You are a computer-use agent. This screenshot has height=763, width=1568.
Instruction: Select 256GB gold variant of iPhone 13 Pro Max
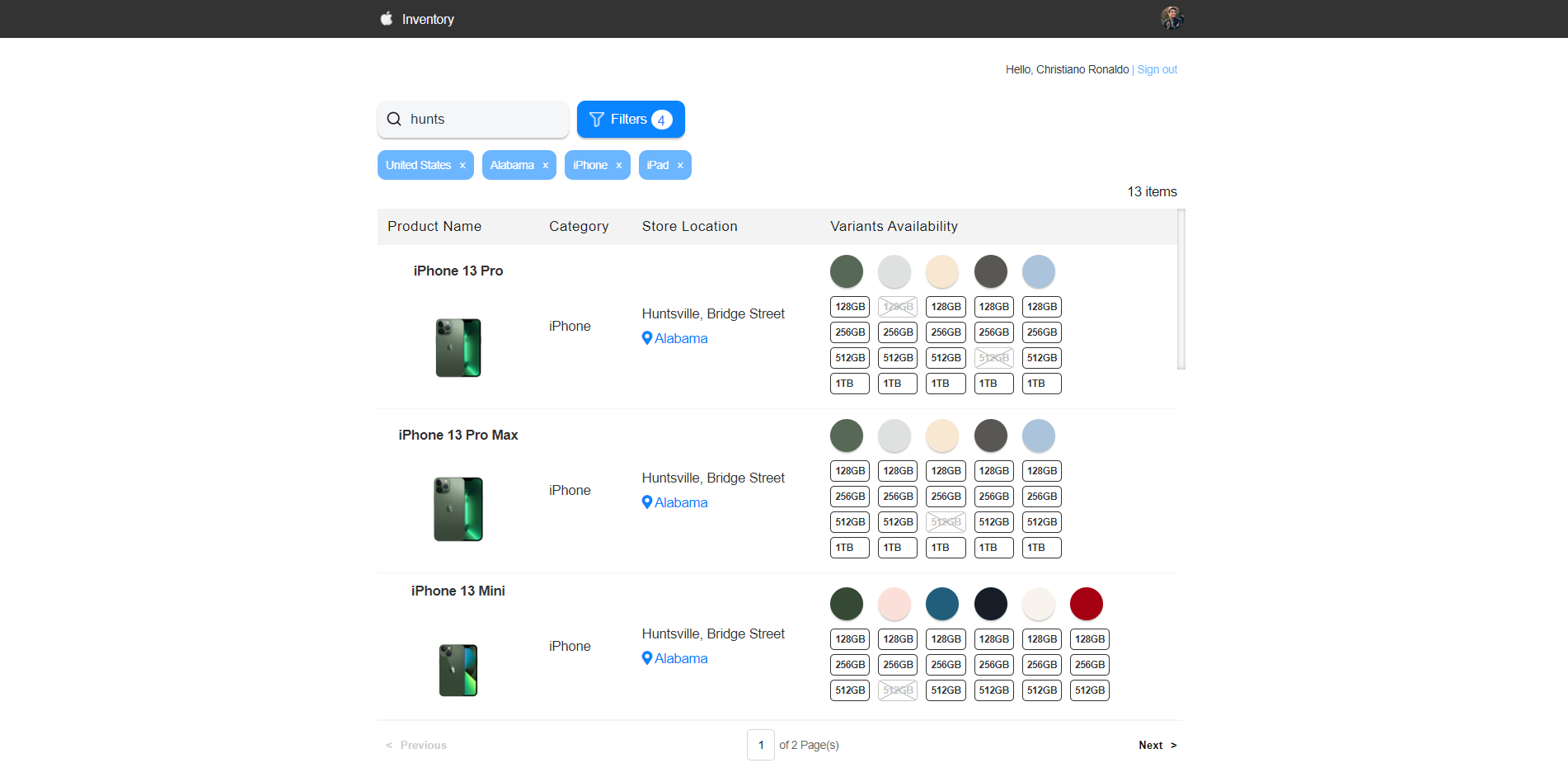(x=946, y=497)
